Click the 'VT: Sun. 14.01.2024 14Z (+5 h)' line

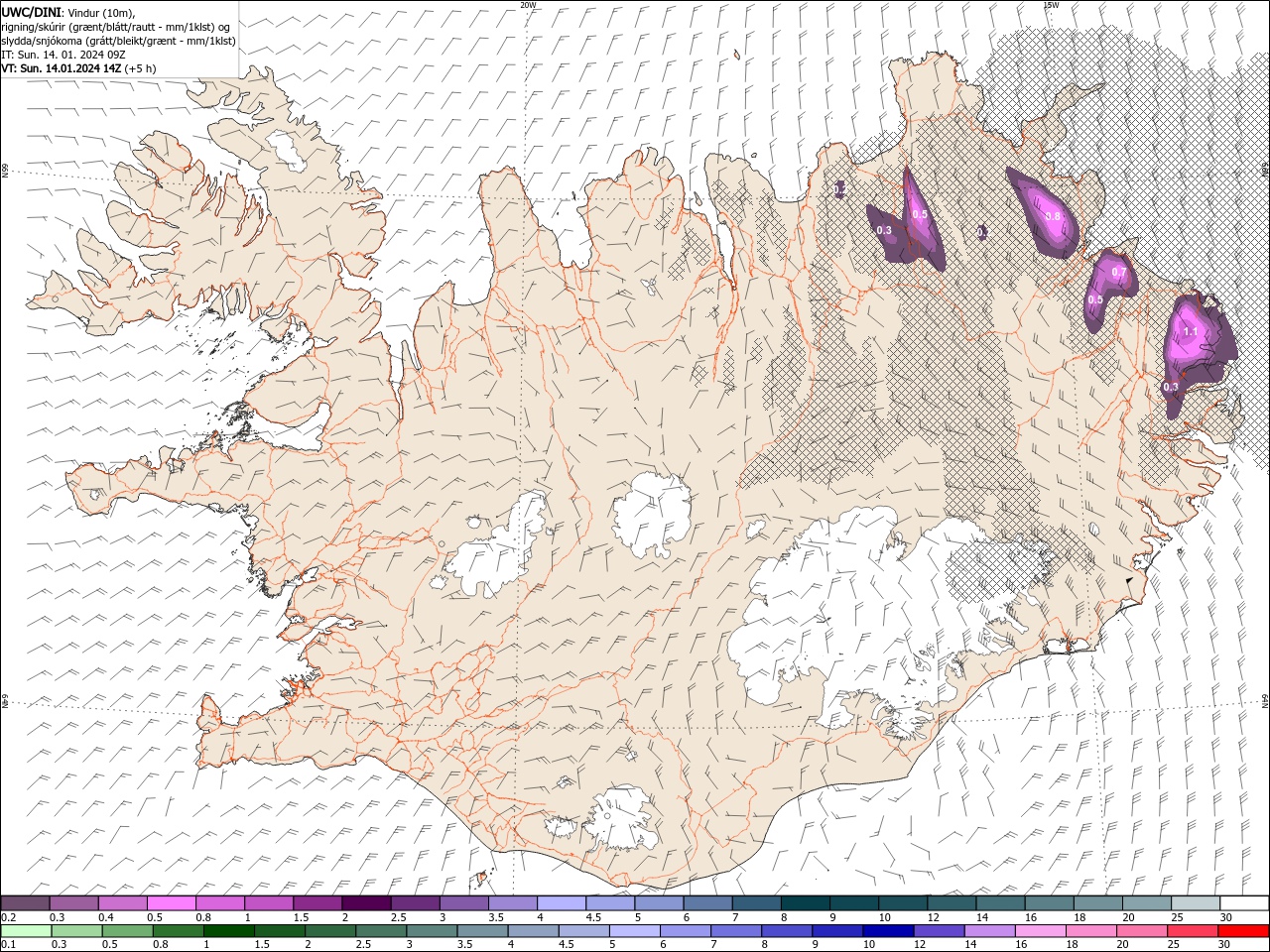[78, 68]
